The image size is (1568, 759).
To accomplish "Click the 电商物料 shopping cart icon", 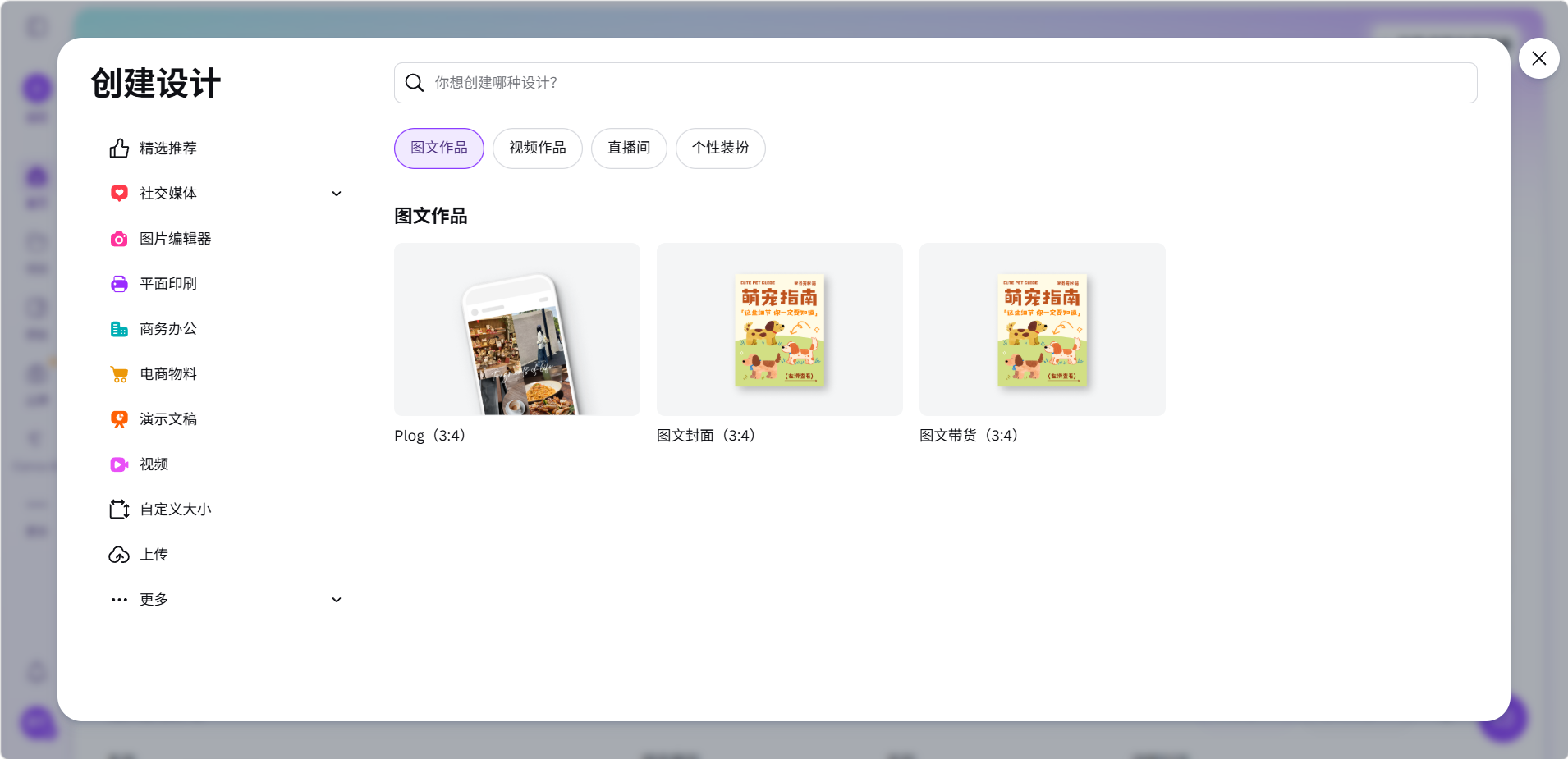I will [119, 374].
